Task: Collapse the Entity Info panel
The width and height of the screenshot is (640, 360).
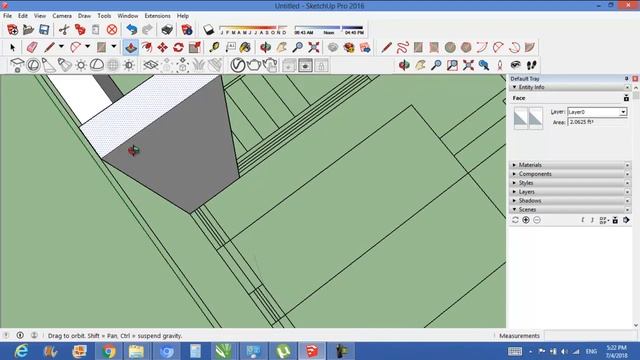Action: point(514,87)
